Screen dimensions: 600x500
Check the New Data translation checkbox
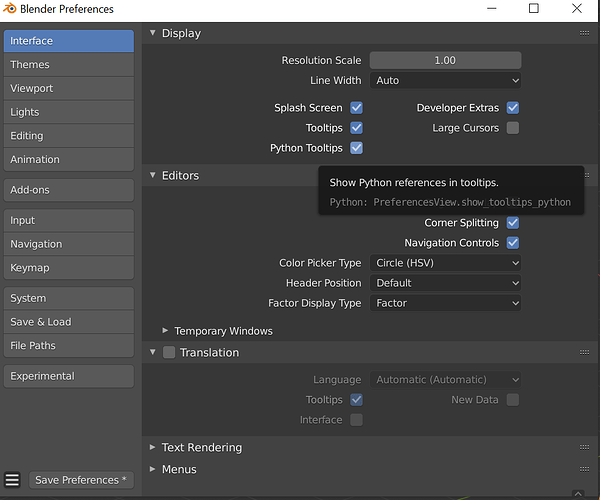[513, 400]
